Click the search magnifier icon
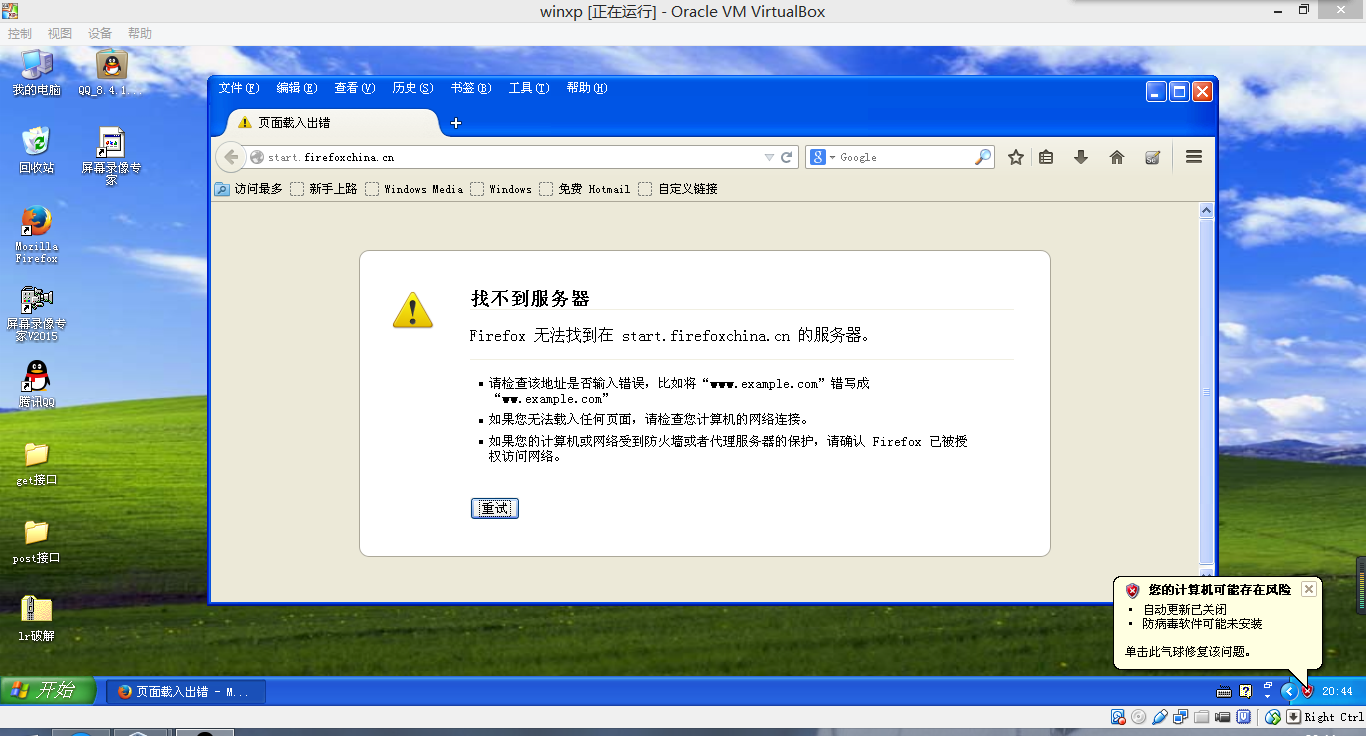 (983, 157)
